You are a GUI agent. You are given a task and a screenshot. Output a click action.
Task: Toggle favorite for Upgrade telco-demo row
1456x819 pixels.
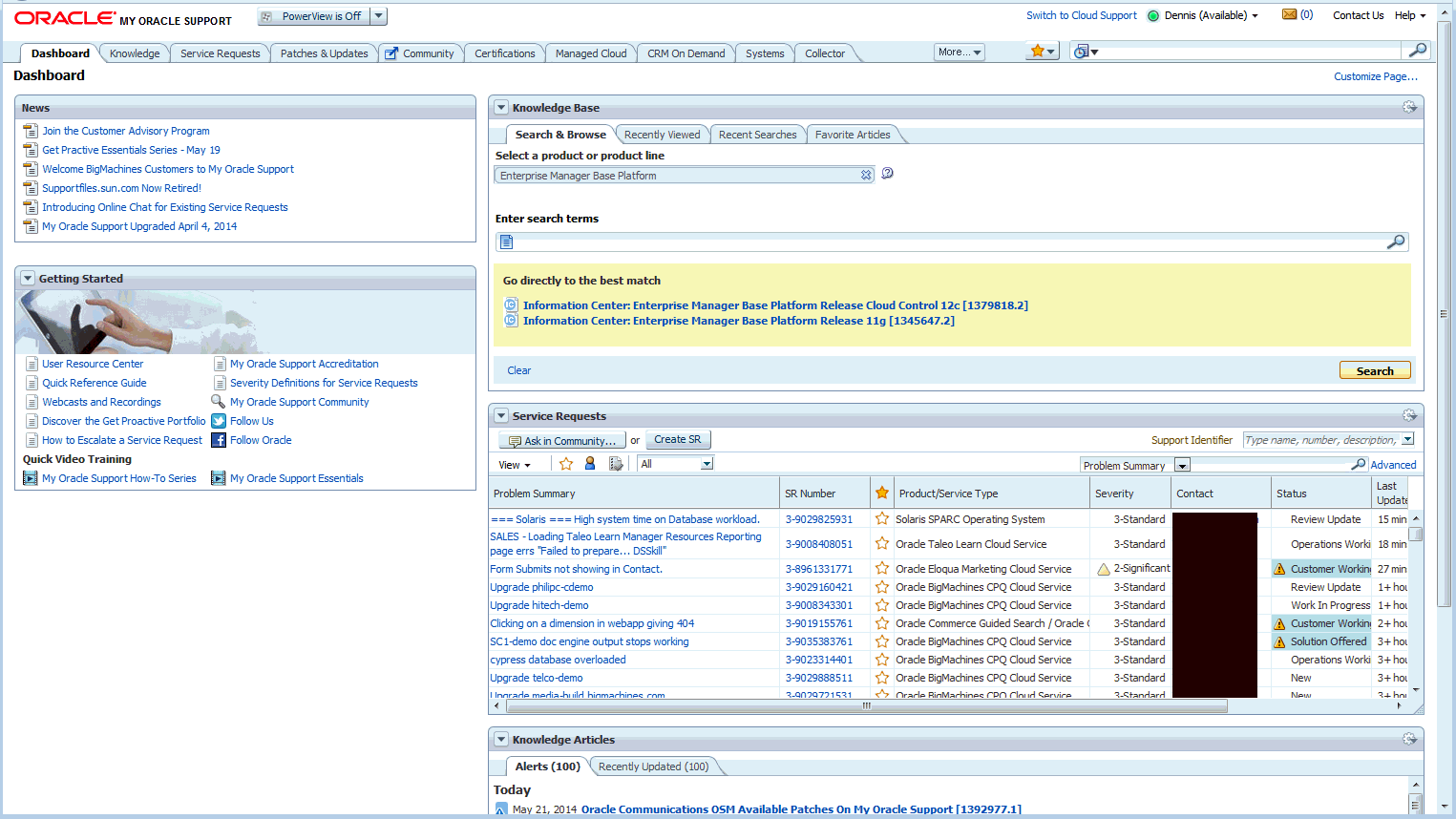(882, 677)
